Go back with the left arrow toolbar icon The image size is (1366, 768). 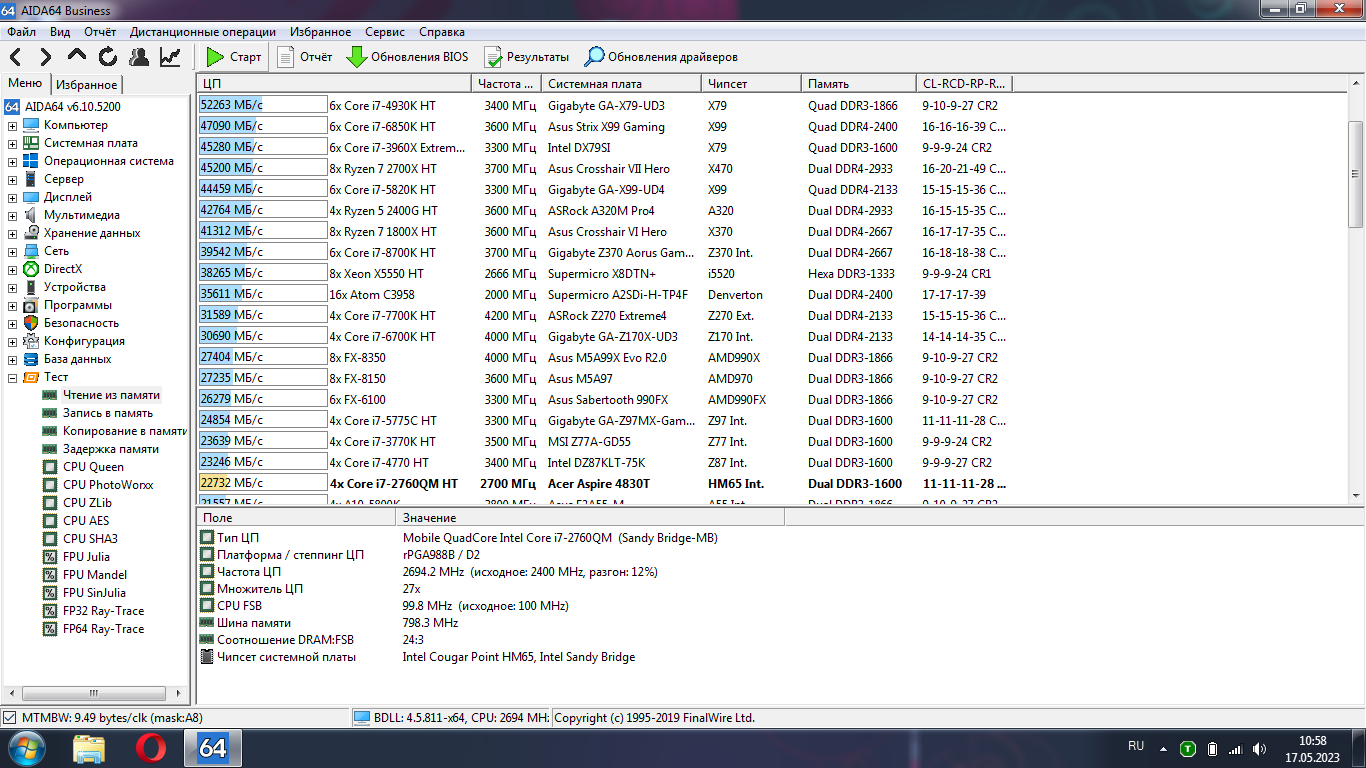pos(16,57)
